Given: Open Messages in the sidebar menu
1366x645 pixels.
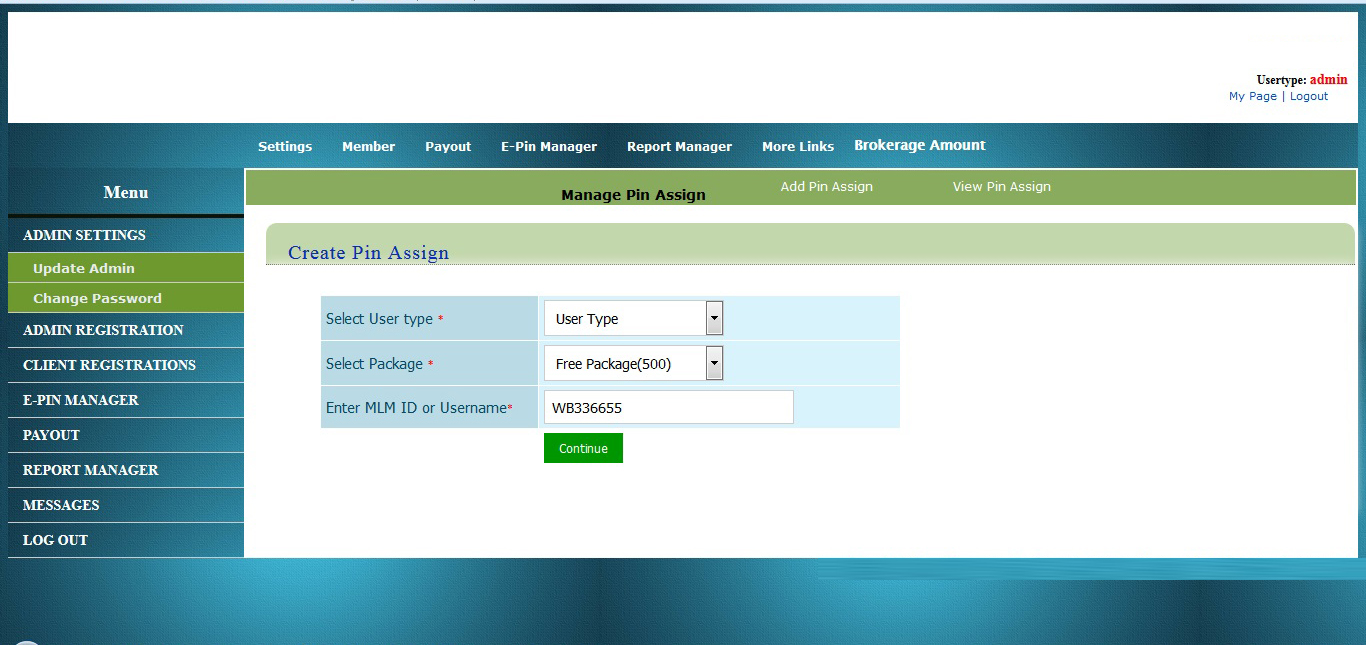Looking at the screenshot, I should point(61,505).
